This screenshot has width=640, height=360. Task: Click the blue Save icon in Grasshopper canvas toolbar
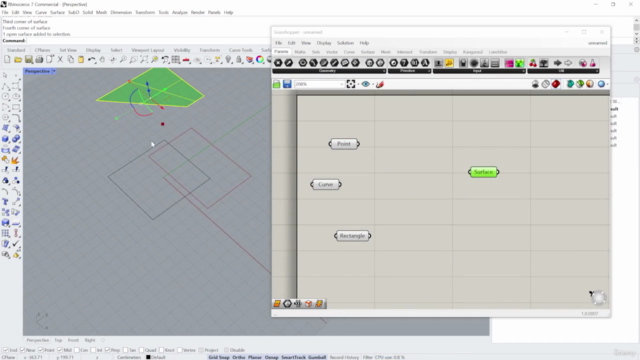pyautogui.click(x=287, y=84)
